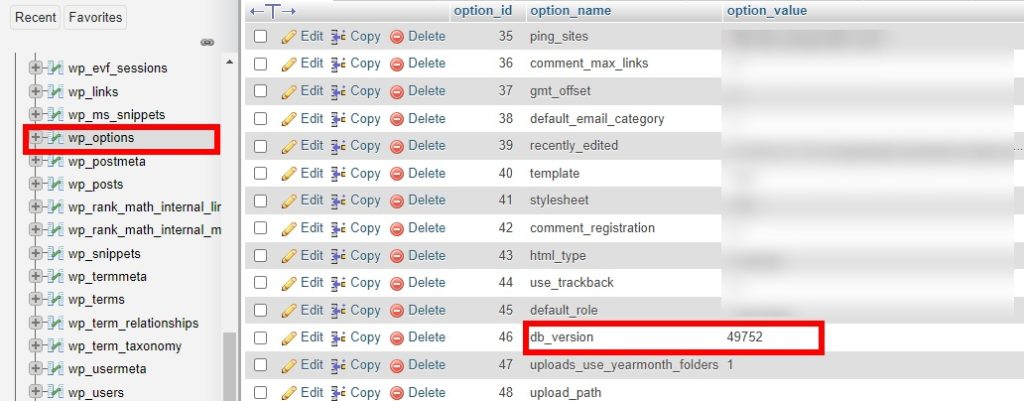Viewport: 1024px width, 401px height.
Task: Tick checkbox for recently_edited row
Action: (261, 146)
